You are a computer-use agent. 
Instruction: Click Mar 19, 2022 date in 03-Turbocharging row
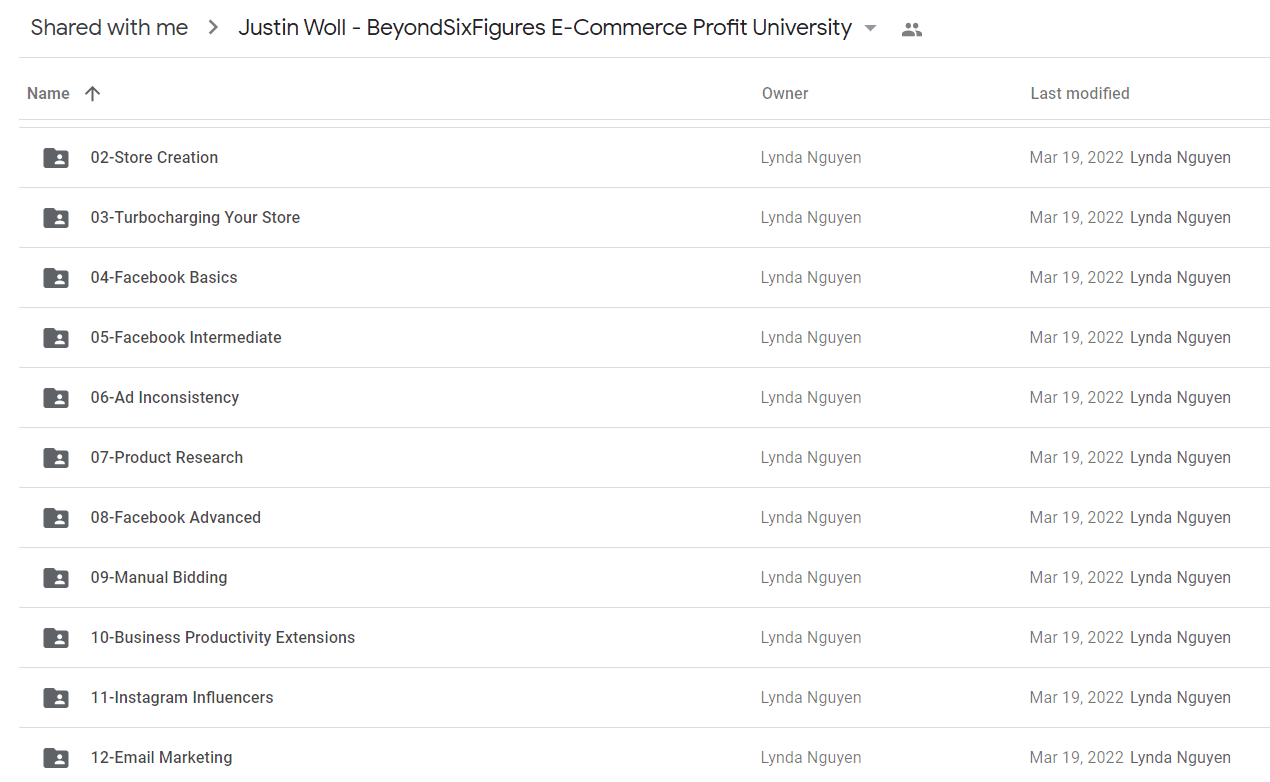(x=1077, y=218)
